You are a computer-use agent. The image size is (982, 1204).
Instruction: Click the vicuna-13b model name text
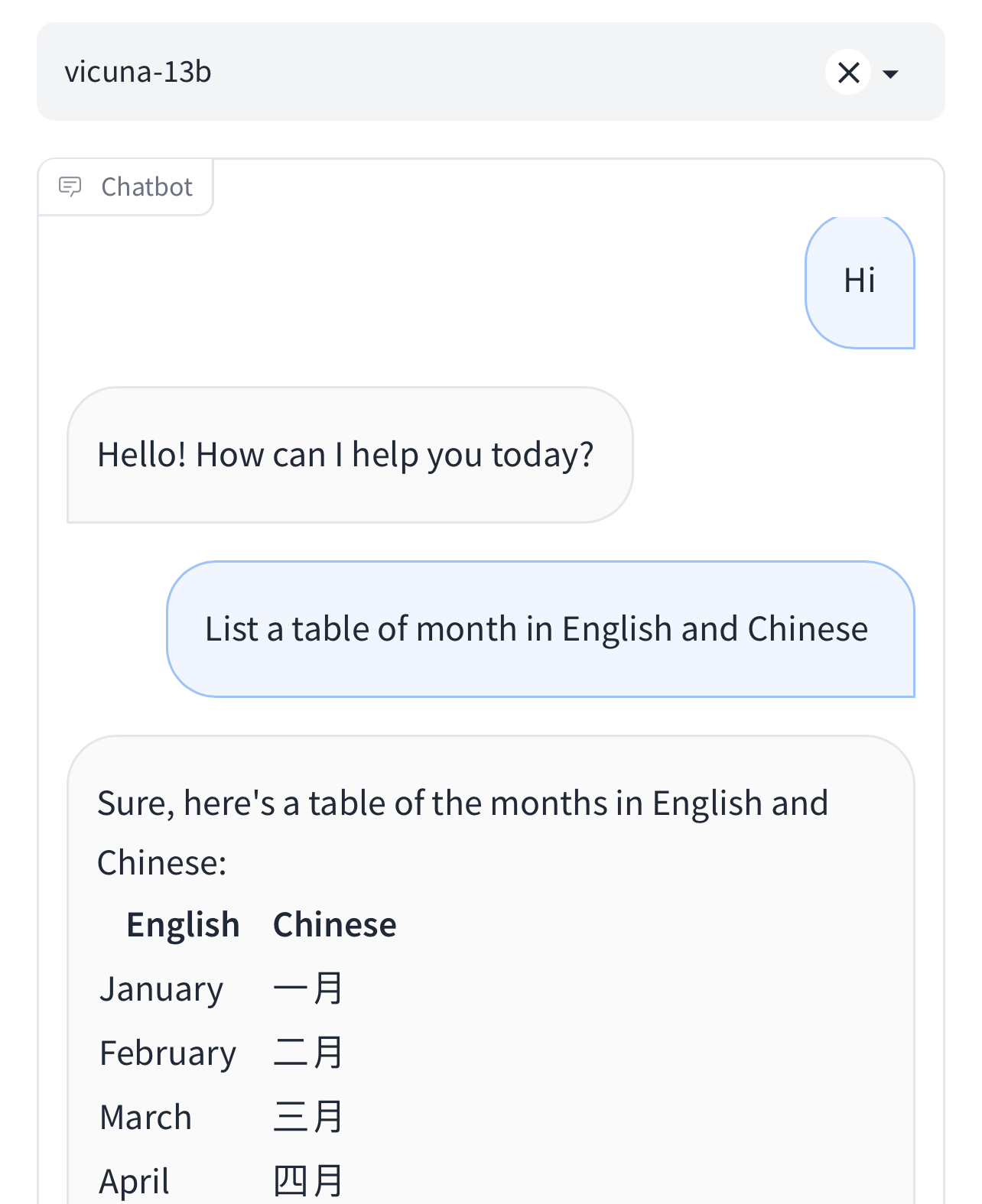coord(138,72)
